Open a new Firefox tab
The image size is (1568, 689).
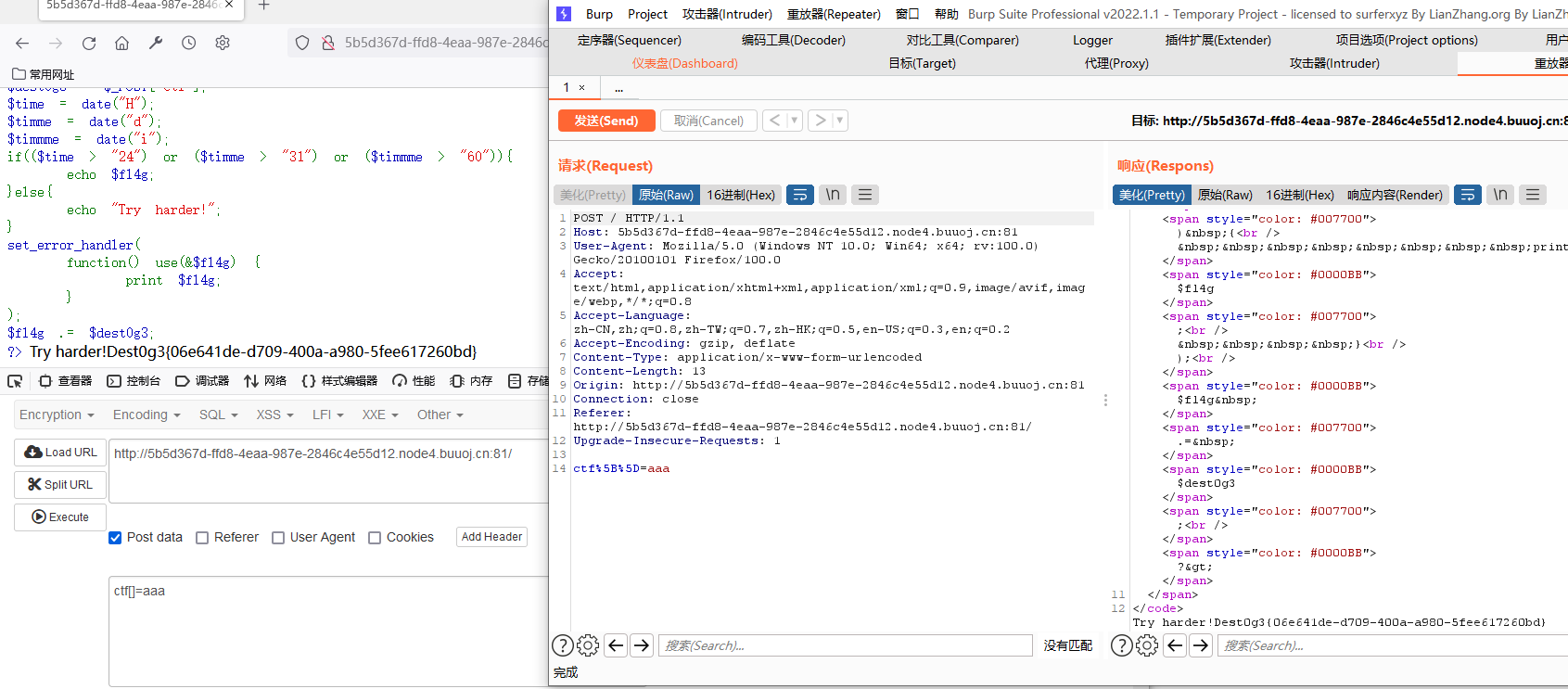263,6
